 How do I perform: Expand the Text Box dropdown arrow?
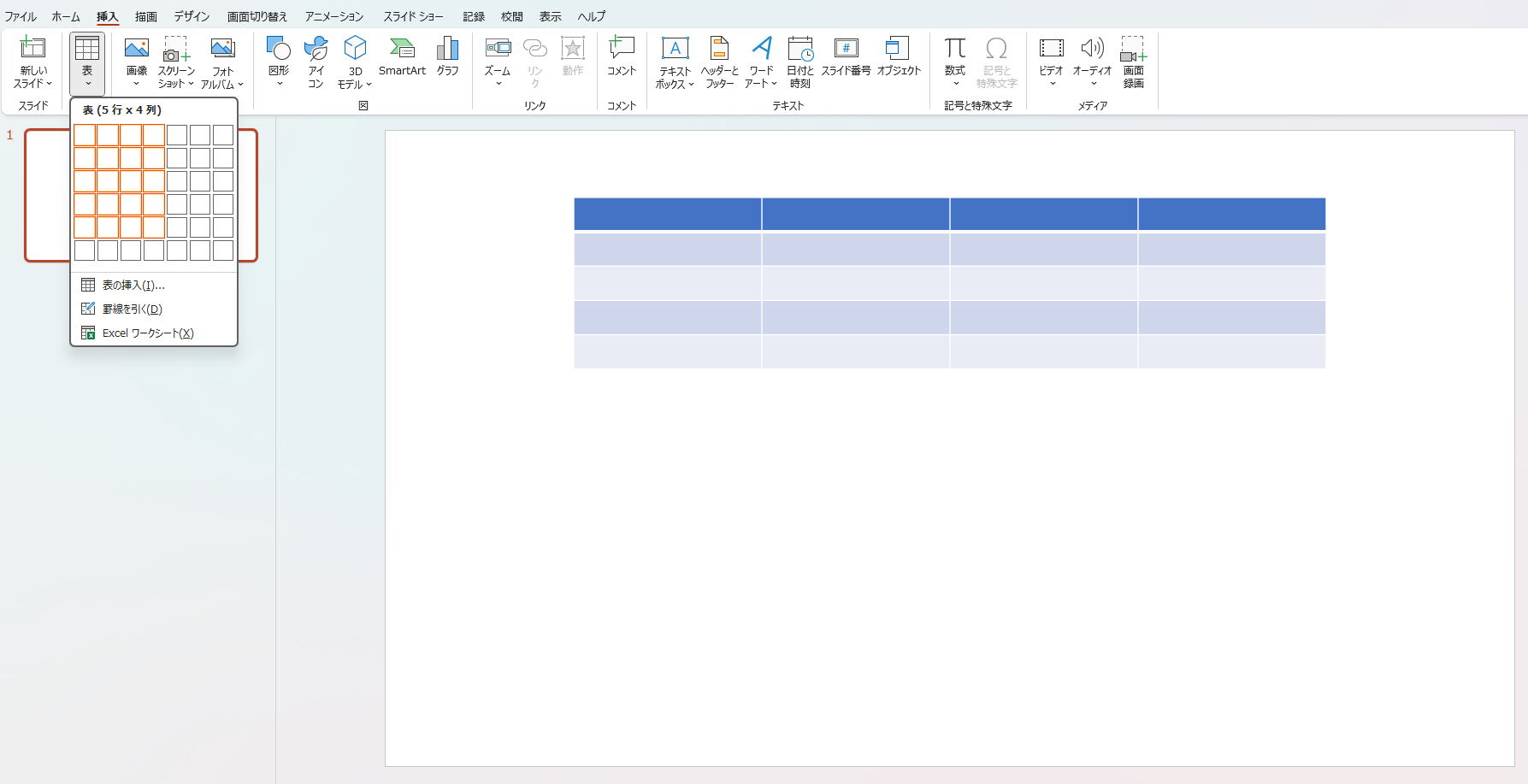tap(691, 85)
